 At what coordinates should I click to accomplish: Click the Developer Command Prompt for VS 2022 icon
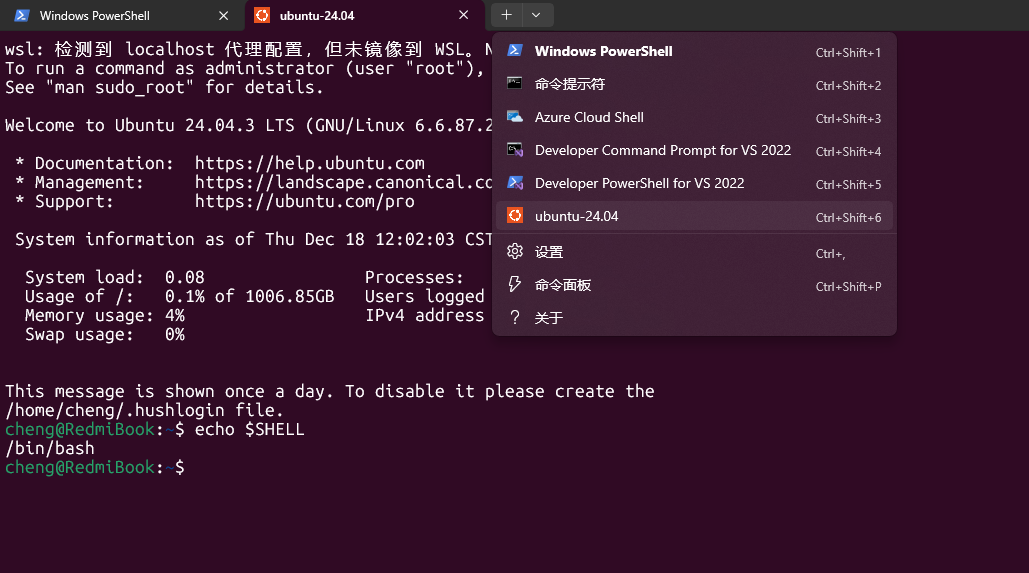click(515, 150)
